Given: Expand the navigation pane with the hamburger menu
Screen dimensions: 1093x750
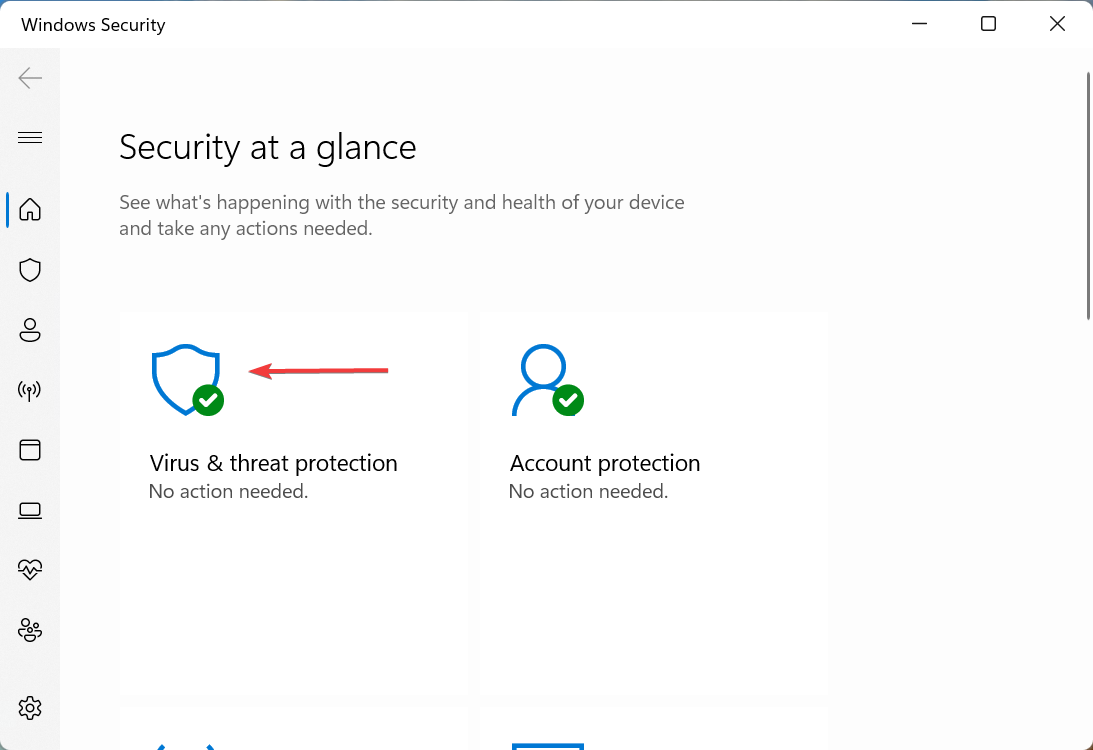Looking at the screenshot, I should point(30,137).
